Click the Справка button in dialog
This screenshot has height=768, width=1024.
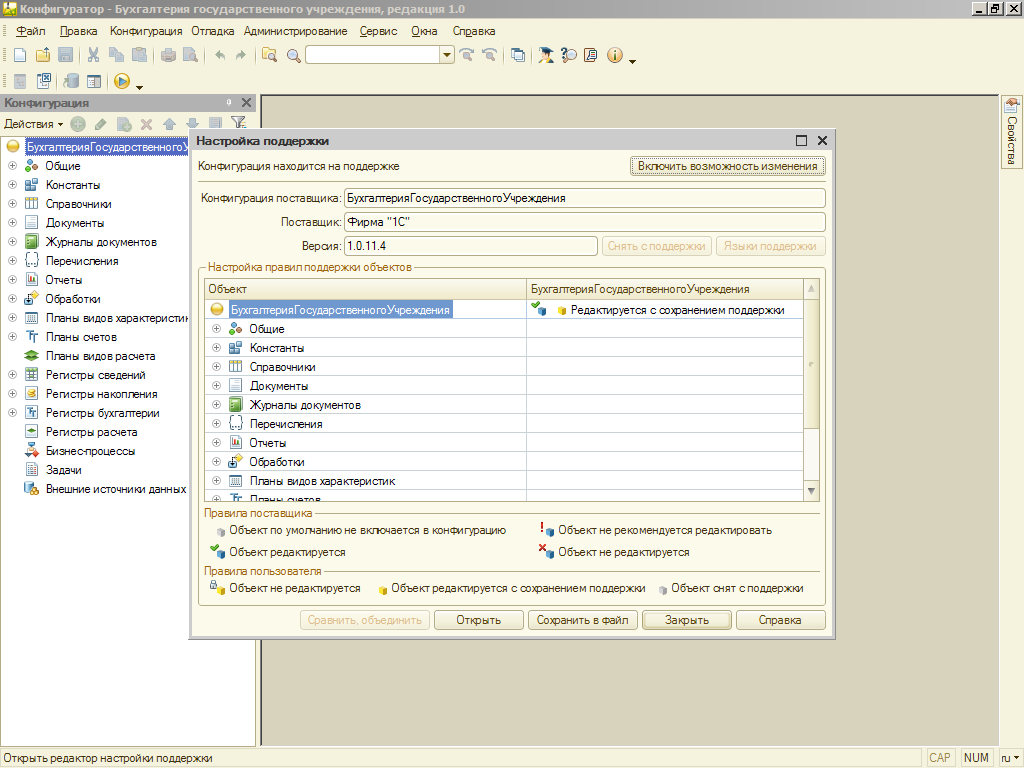coord(780,620)
